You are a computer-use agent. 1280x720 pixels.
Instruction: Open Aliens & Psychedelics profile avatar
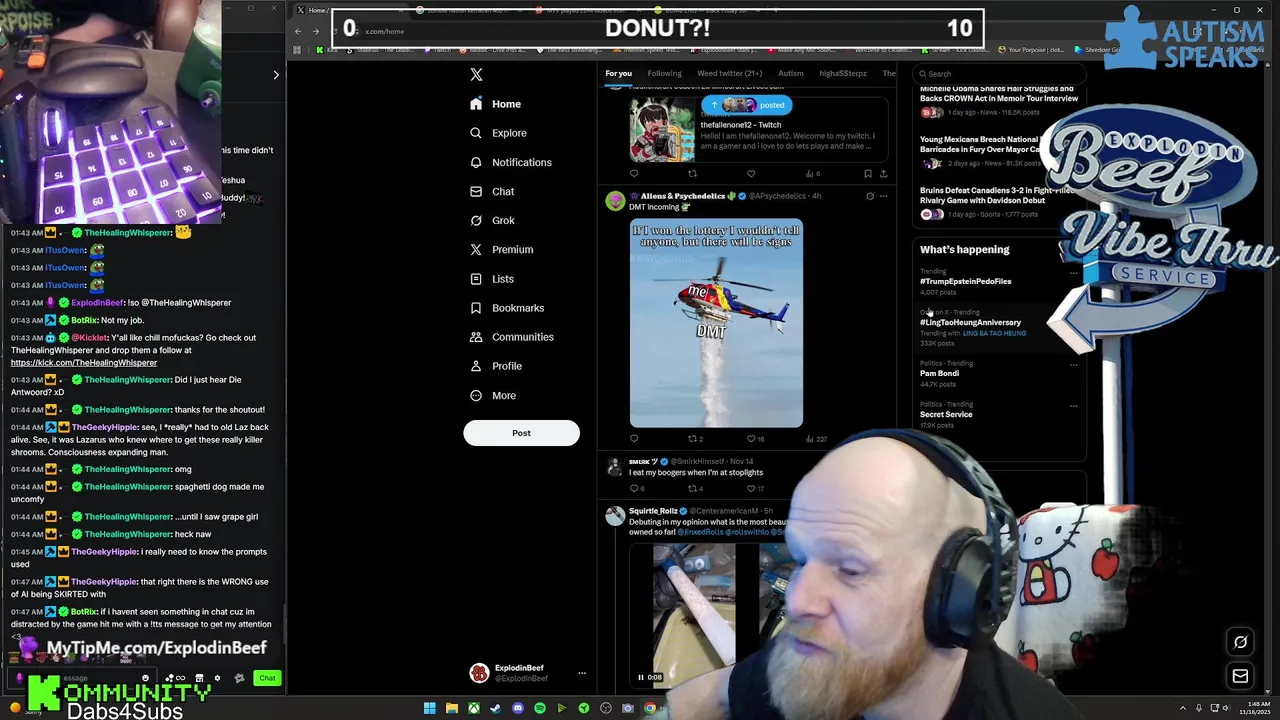pyautogui.click(x=615, y=201)
